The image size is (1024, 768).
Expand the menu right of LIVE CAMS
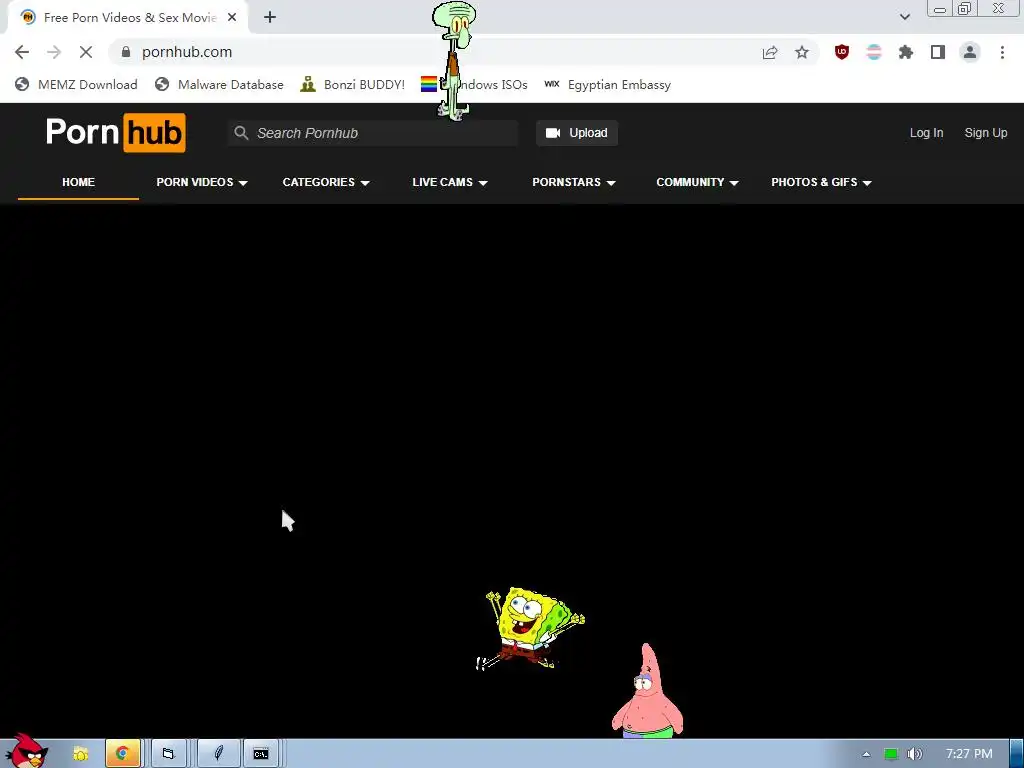573,182
